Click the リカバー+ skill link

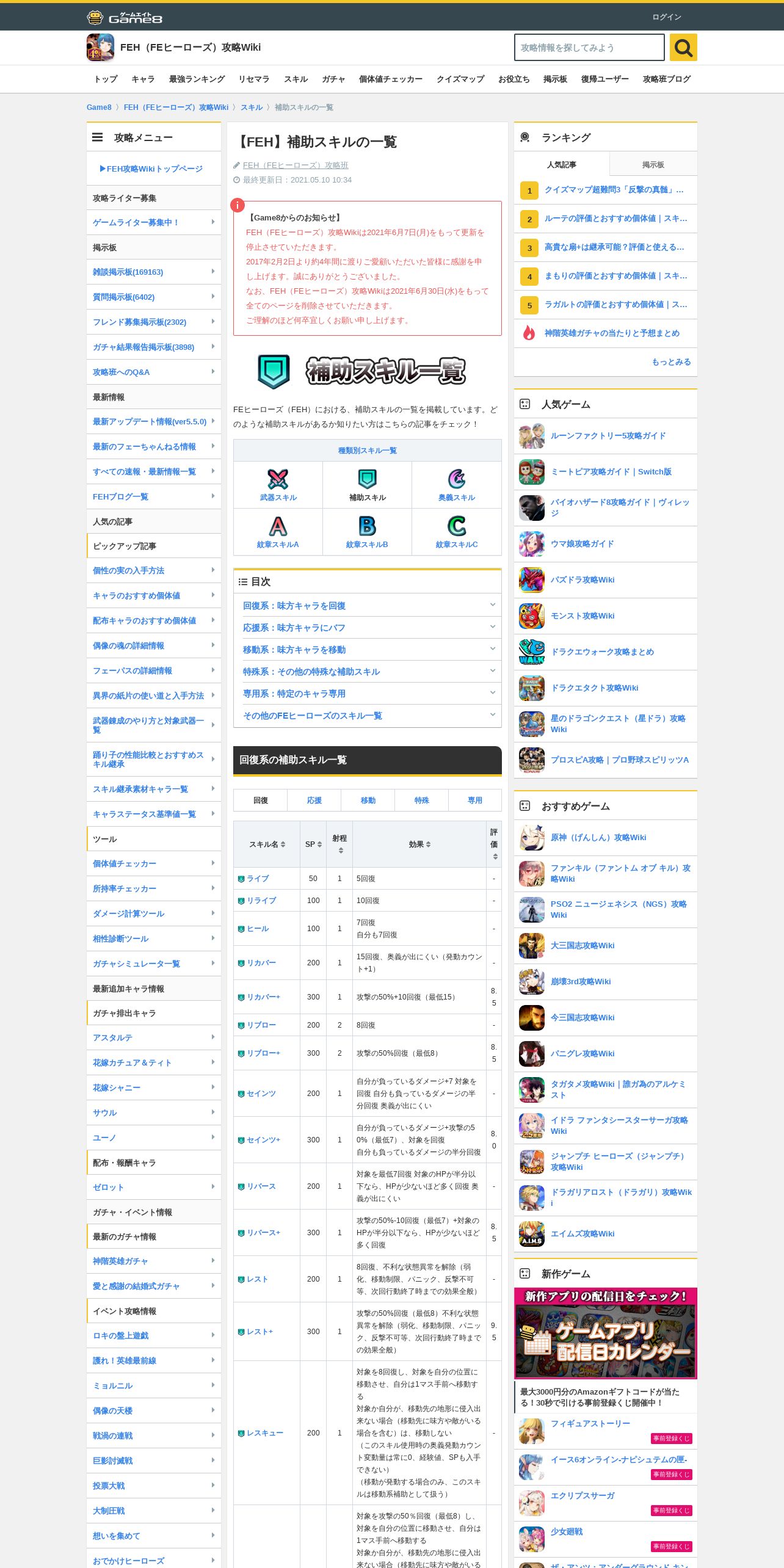(x=263, y=997)
